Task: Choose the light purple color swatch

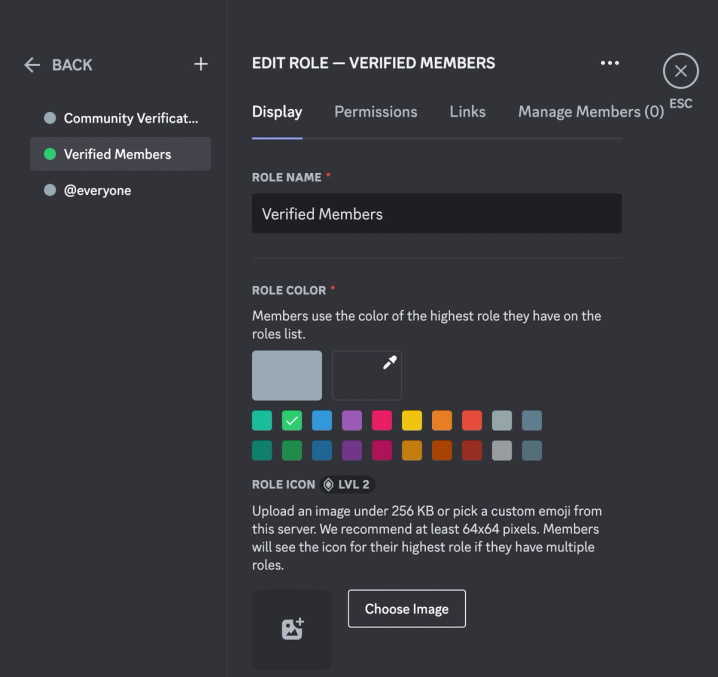Action: click(x=352, y=420)
